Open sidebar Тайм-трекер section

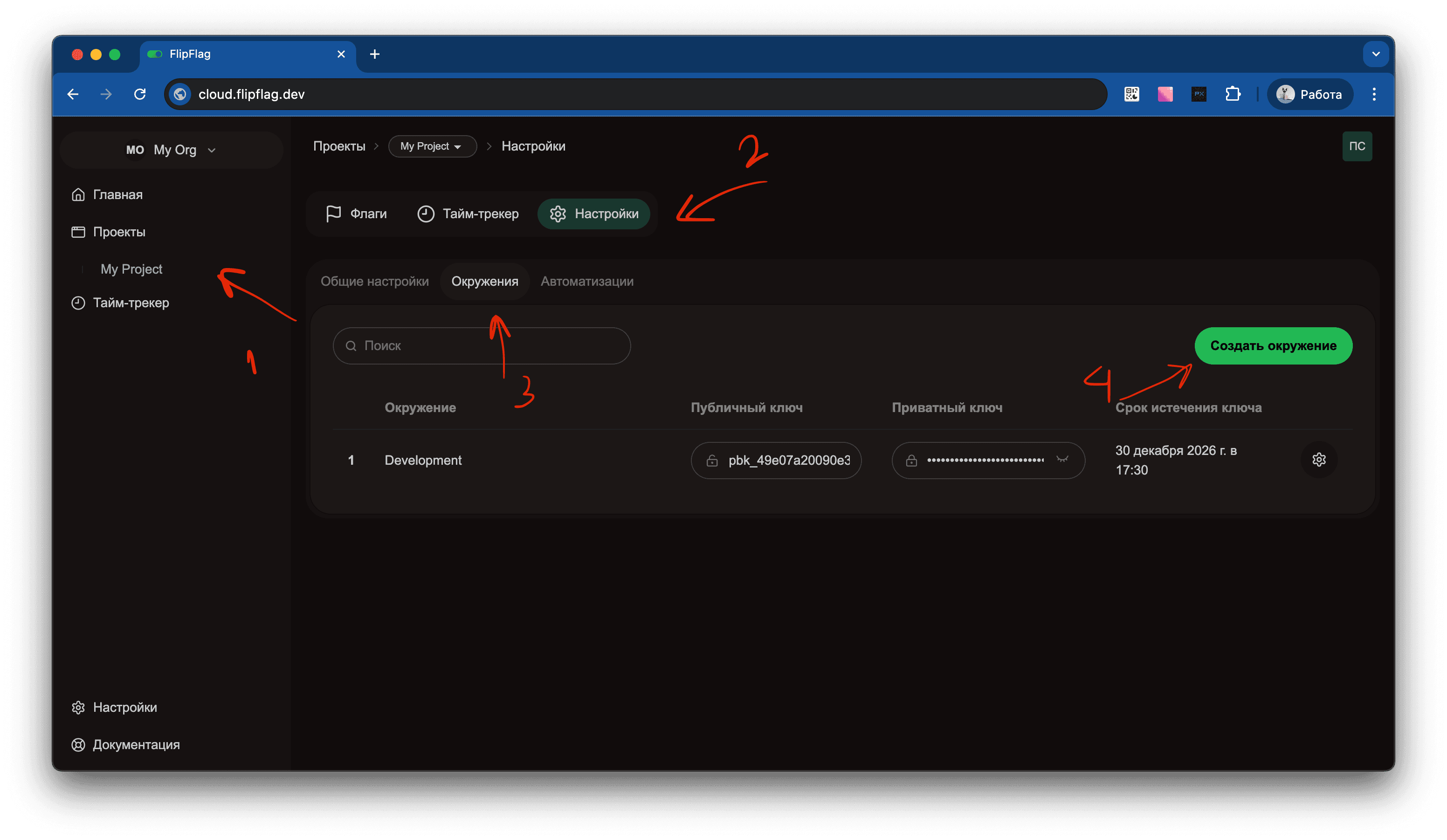(131, 303)
